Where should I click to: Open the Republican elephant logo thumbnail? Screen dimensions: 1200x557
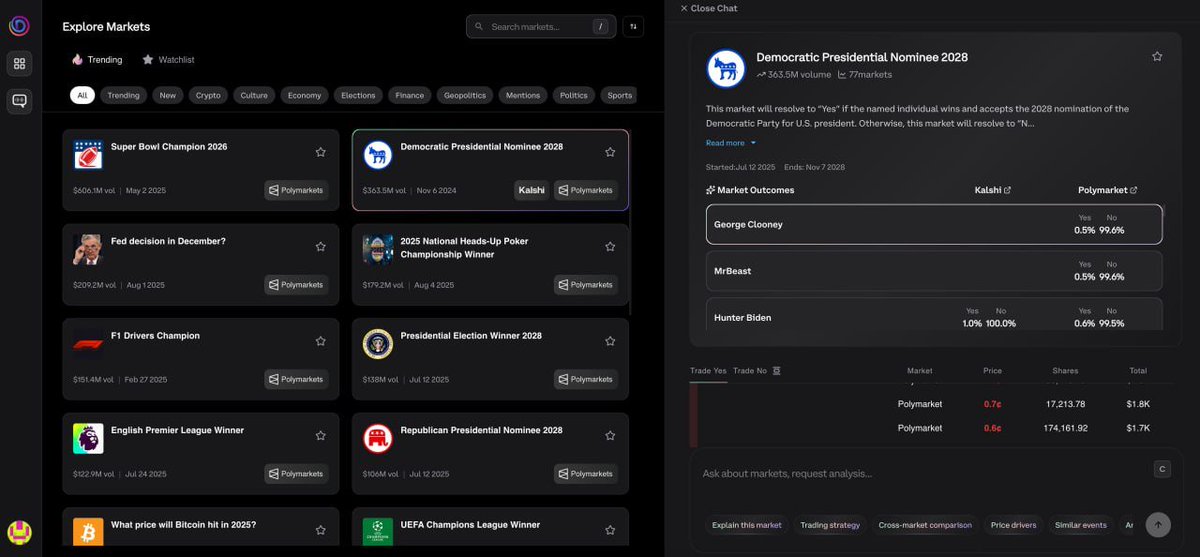(x=378, y=438)
